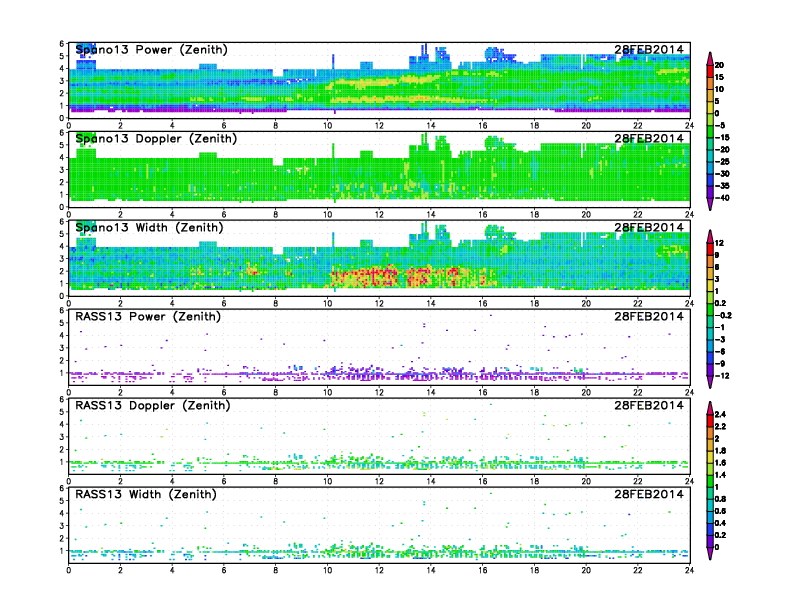Screen dimensions: 792x612
Task: Click the purple arrow below the top colorbar
Action: click(x=709, y=204)
